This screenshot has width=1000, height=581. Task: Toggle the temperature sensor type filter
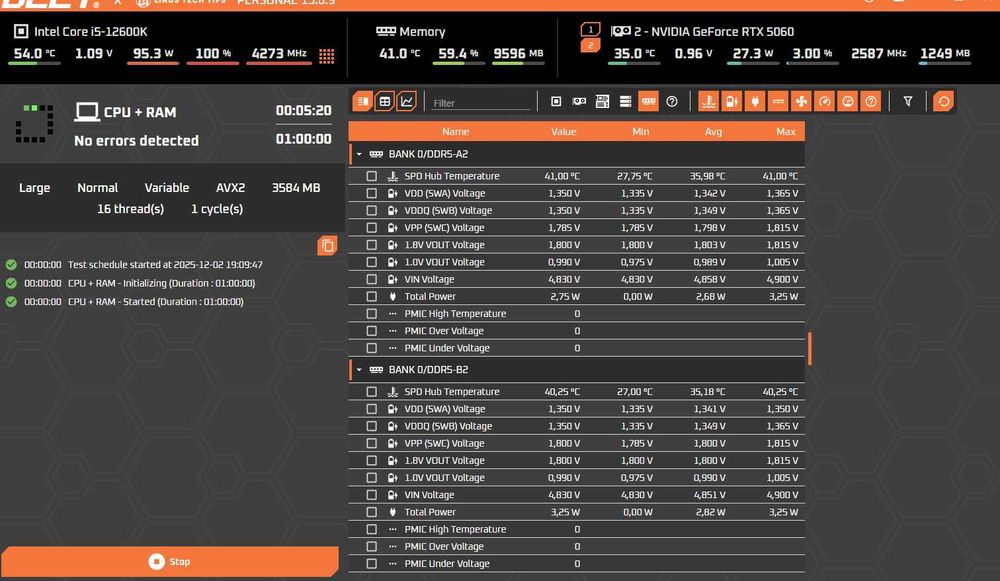709,101
